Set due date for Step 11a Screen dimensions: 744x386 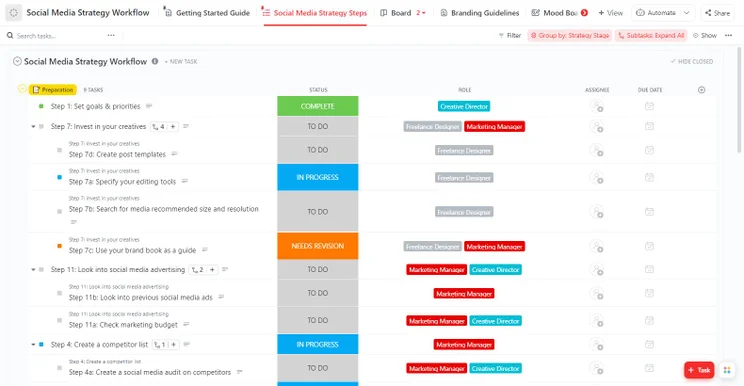coord(649,321)
